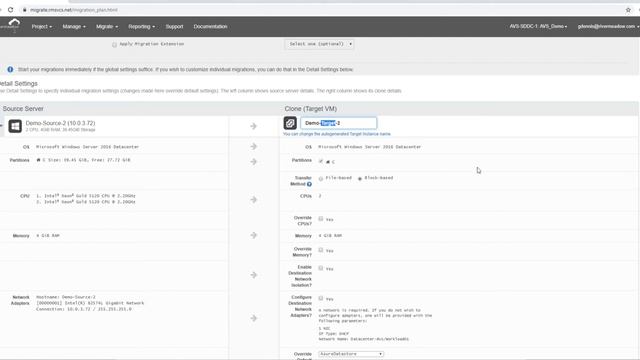This screenshot has height=360, width=640.
Task: Click the Transfer Method help icon
Action: pyautogui.click(x=309, y=184)
